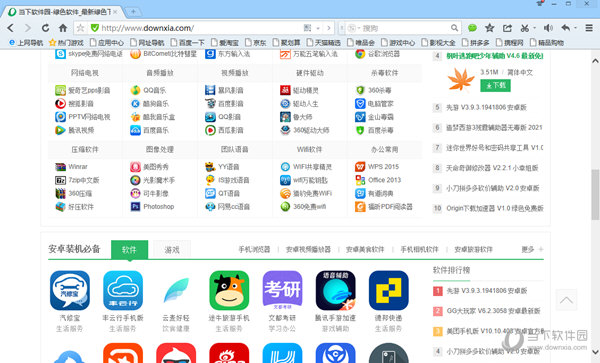600x363 pixels.
Task: Open the 丰云行手机版 app icon
Action: pos(123,290)
